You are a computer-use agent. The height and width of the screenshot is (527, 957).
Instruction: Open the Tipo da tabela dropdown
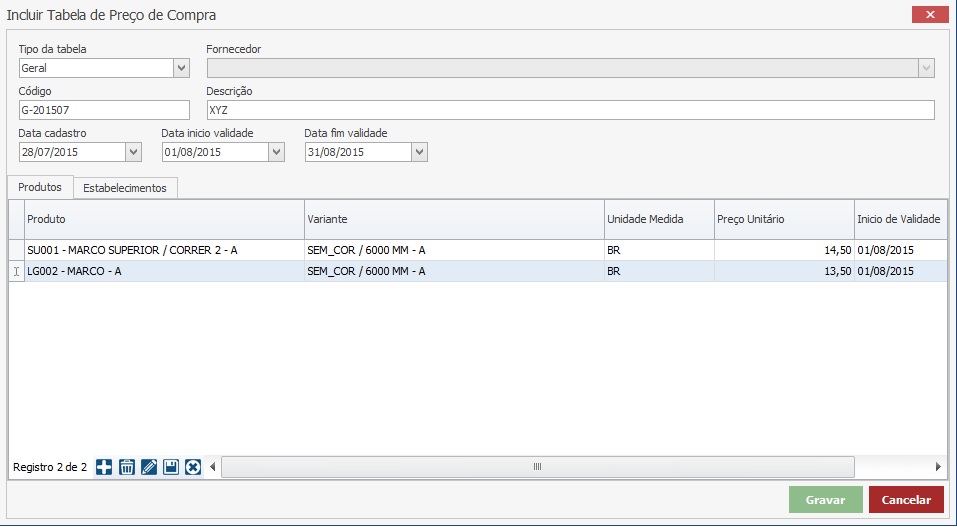[x=181, y=68]
